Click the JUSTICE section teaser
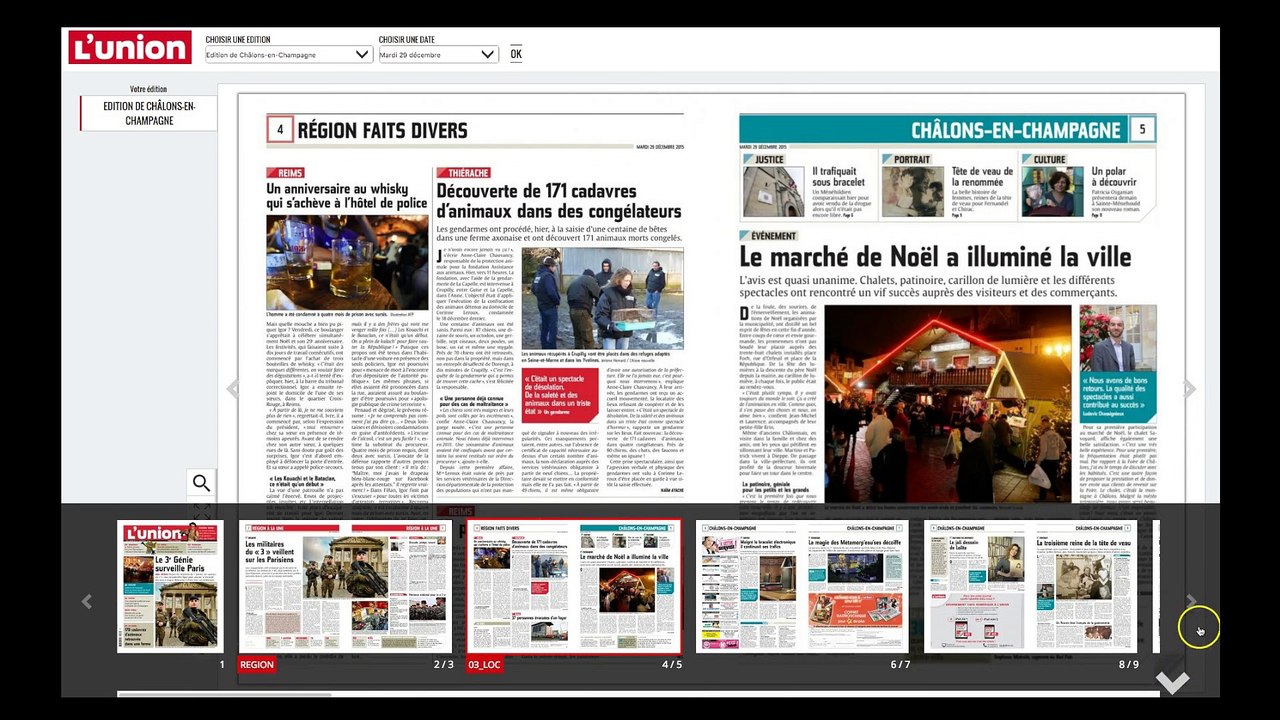 click(x=808, y=185)
